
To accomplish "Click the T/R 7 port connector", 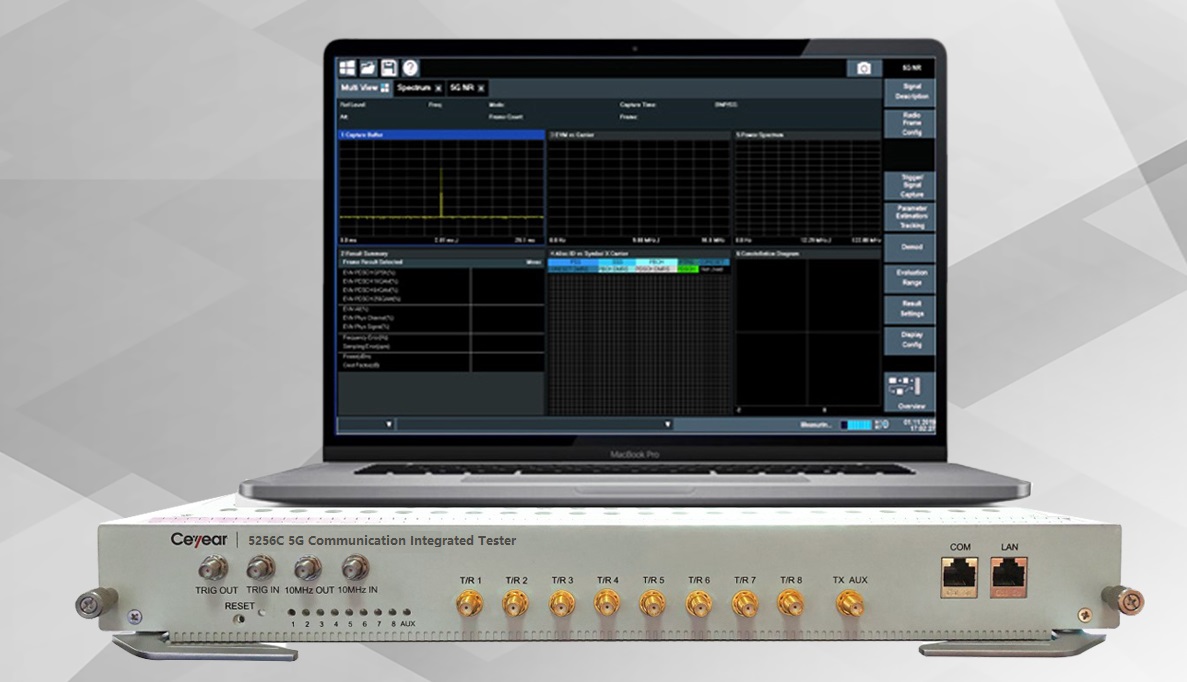I will click(744, 604).
